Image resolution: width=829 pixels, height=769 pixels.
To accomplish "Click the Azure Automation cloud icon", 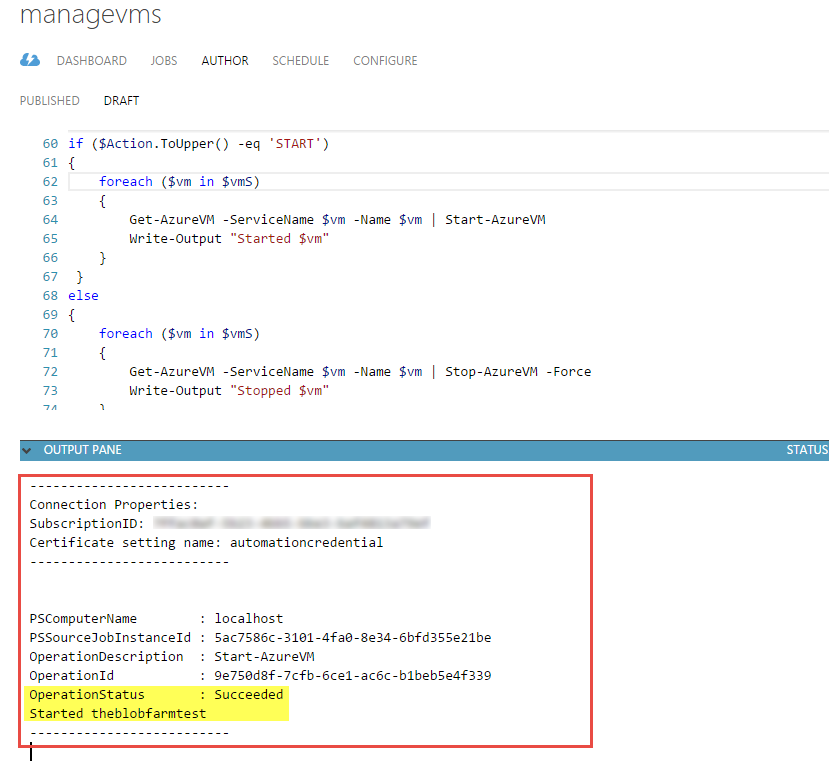I will 30,60.
